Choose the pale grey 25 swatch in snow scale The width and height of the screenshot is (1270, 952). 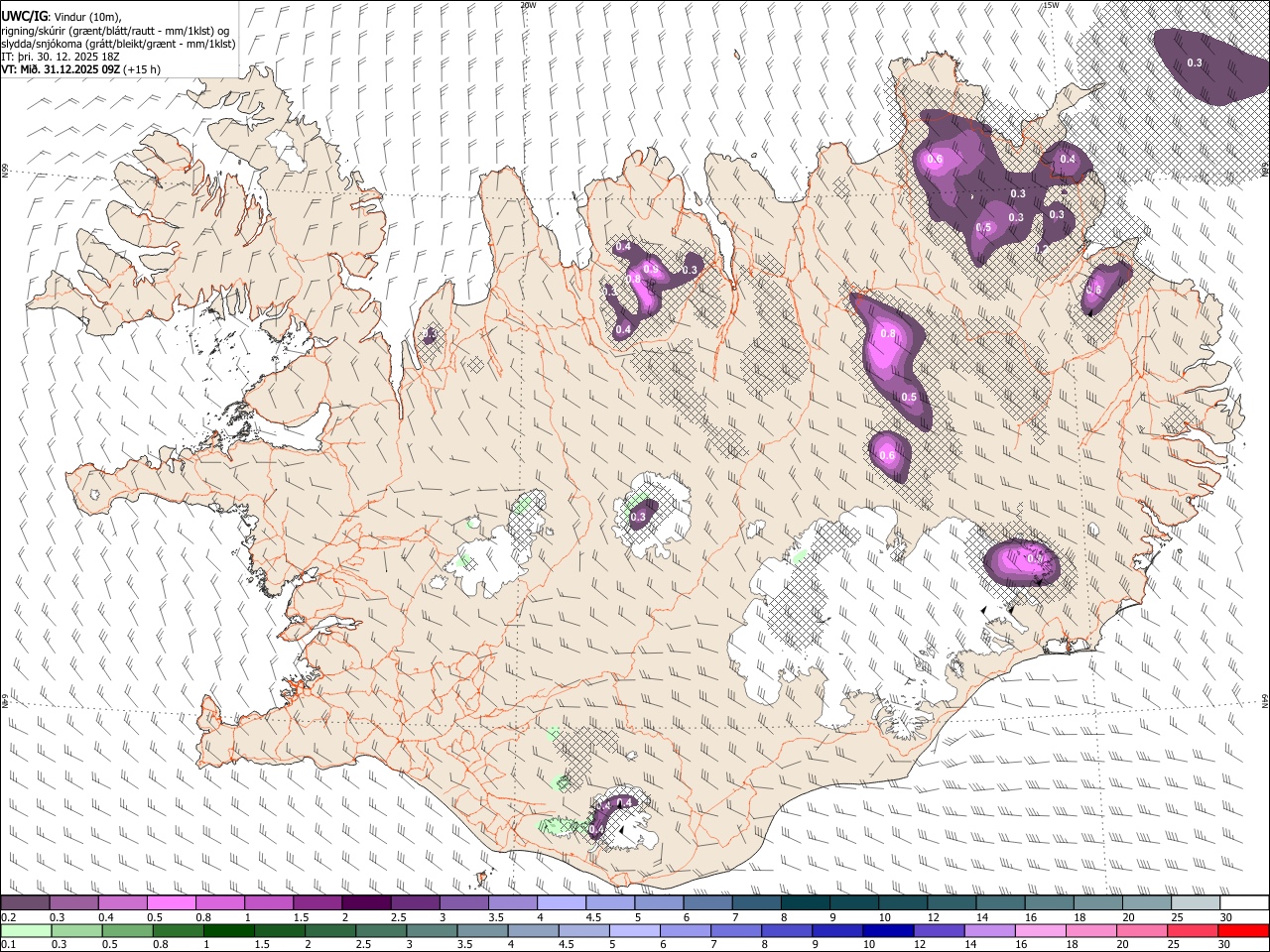pos(1195,903)
